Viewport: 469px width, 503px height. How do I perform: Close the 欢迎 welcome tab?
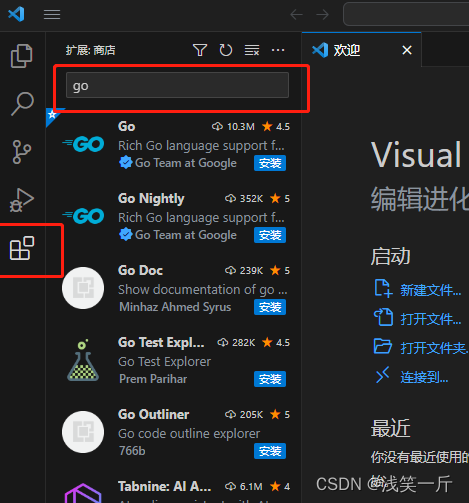[x=407, y=50]
